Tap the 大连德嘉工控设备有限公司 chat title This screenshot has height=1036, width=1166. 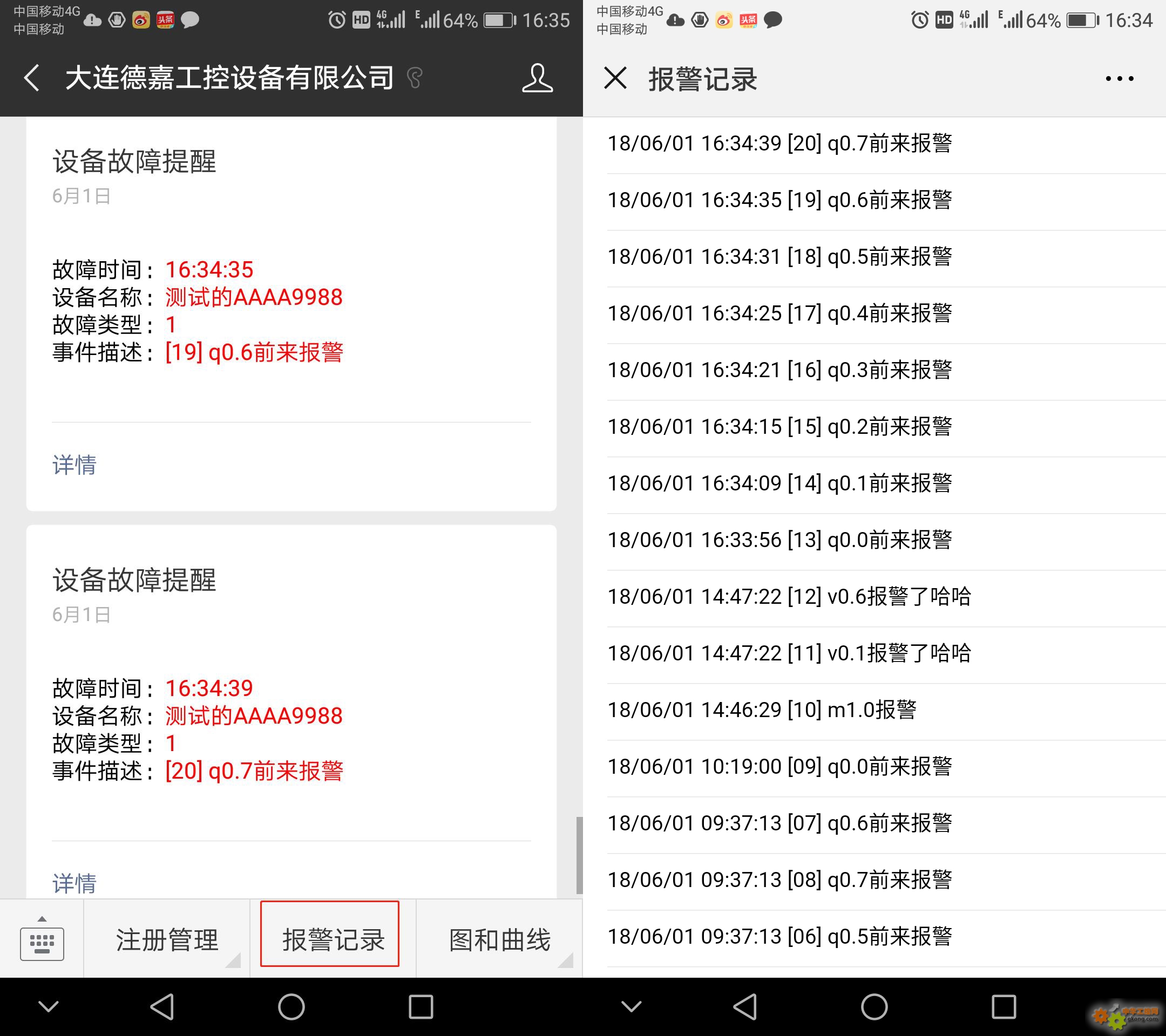click(x=229, y=78)
